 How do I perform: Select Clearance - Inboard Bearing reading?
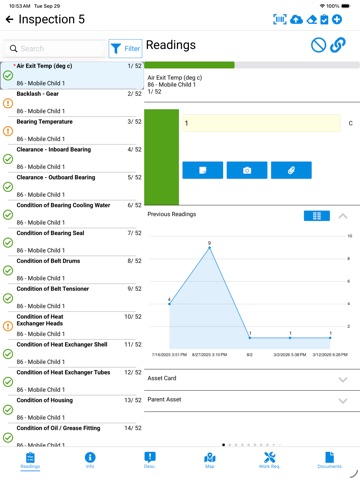coord(72,158)
